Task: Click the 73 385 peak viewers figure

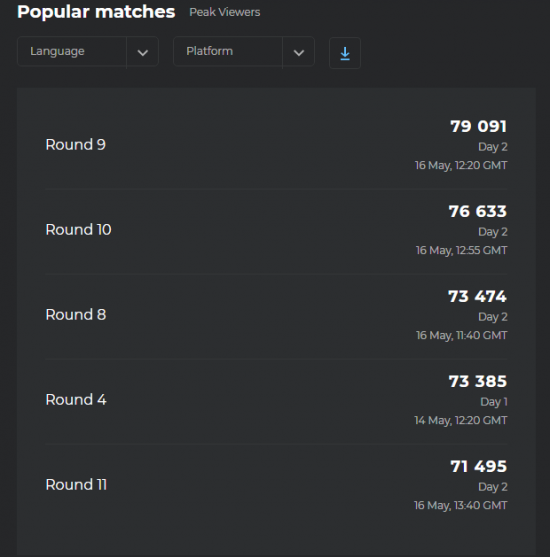Action: tap(478, 382)
